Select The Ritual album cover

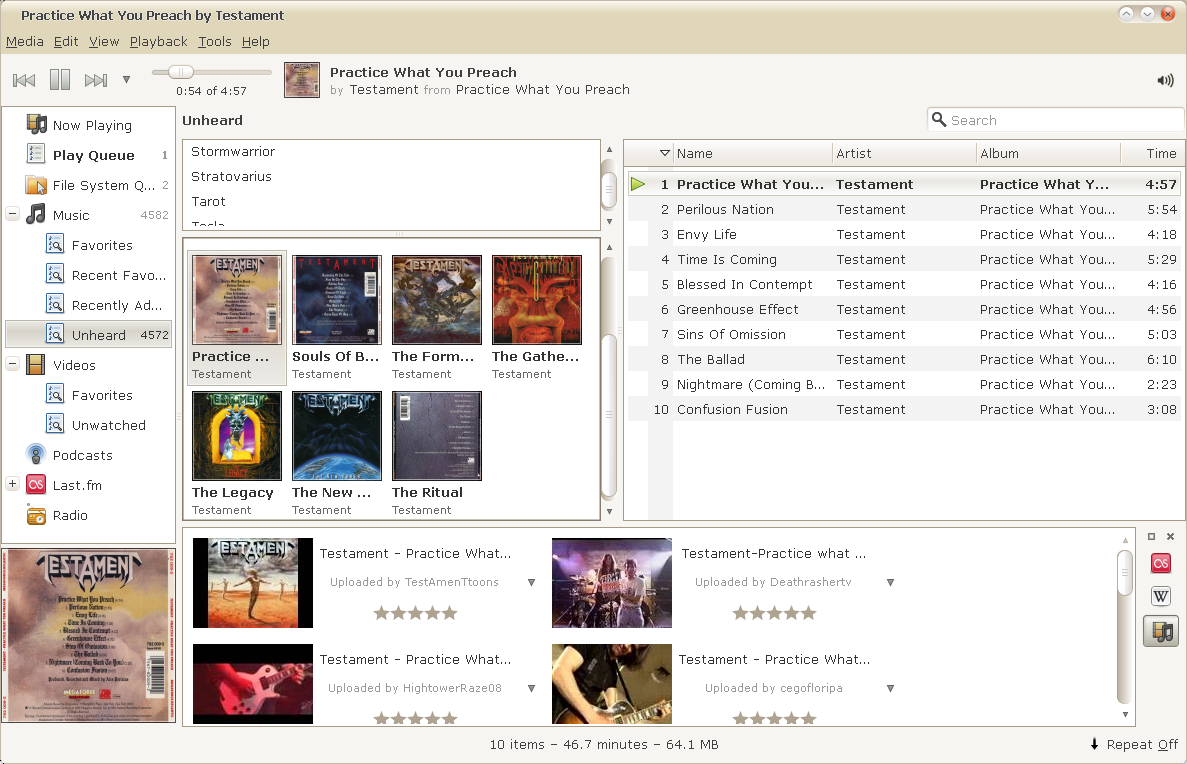(x=437, y=436)
